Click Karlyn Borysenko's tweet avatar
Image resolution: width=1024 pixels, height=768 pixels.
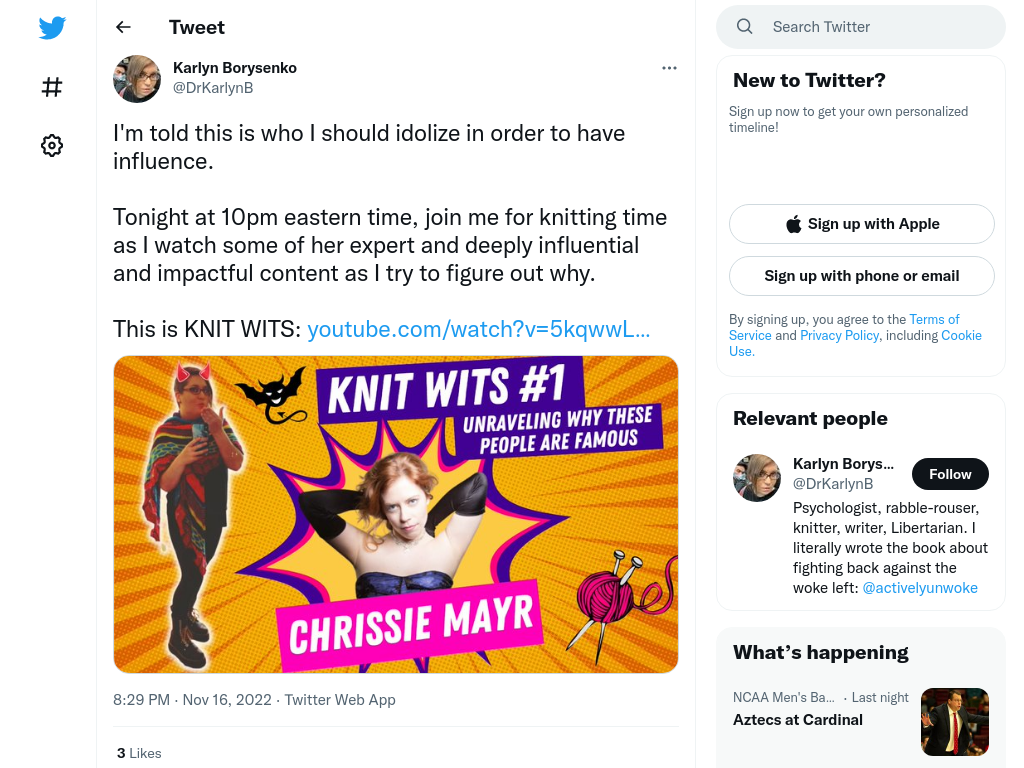pyautogui.click(x=137, y=78)
